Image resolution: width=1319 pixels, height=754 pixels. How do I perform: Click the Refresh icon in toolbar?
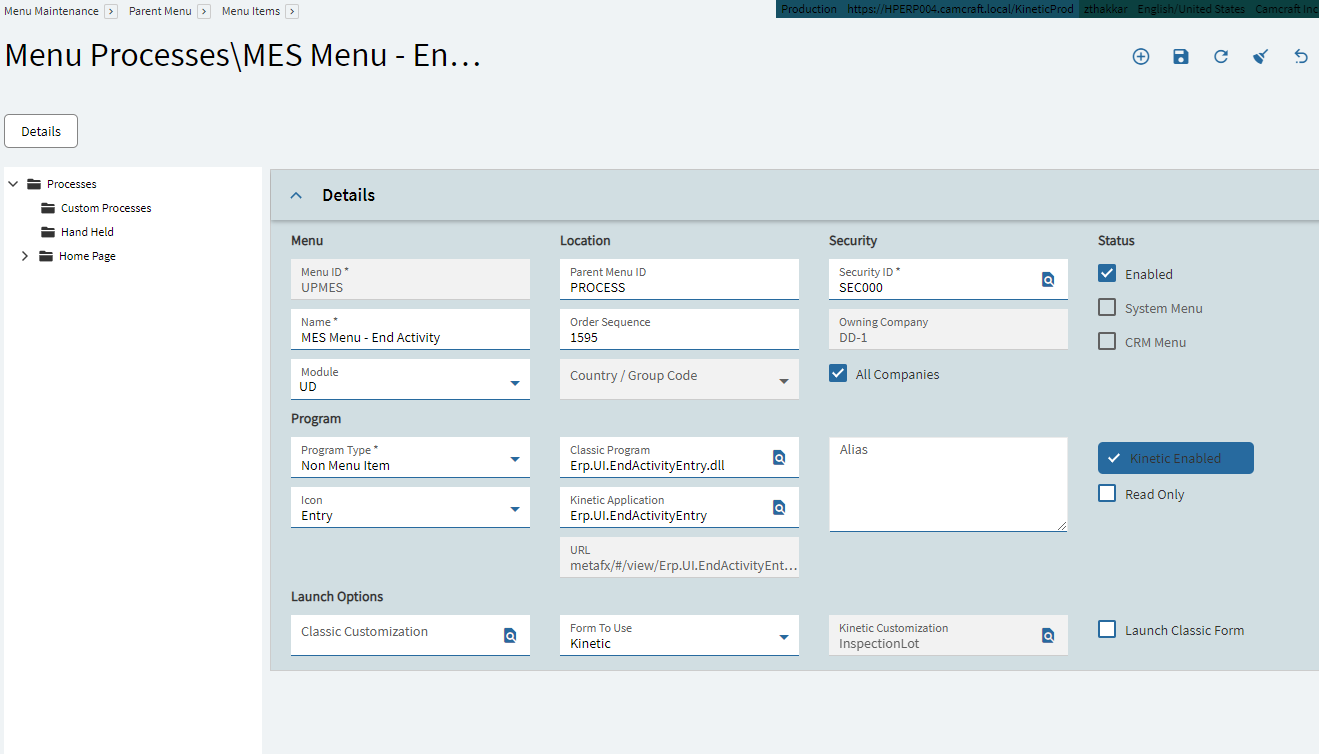(1221, 57)
